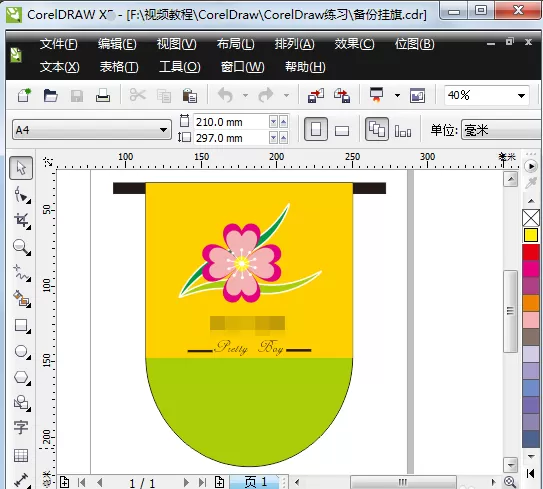The image size is (543, 489).
Task: Open the Application launcher icon
Action: click(x=376, y=95)
